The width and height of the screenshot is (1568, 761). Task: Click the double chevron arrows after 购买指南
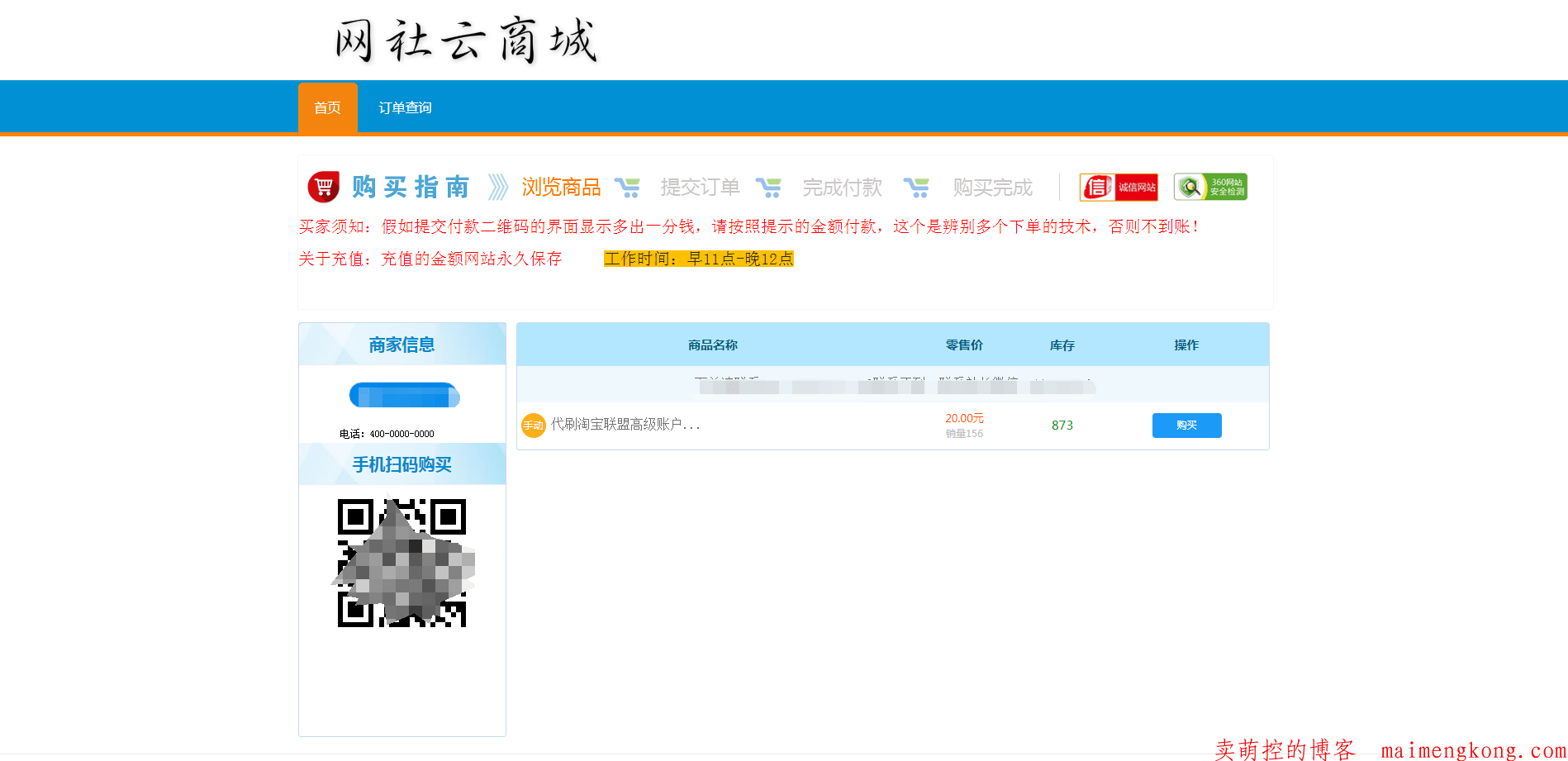click(497, 188)
